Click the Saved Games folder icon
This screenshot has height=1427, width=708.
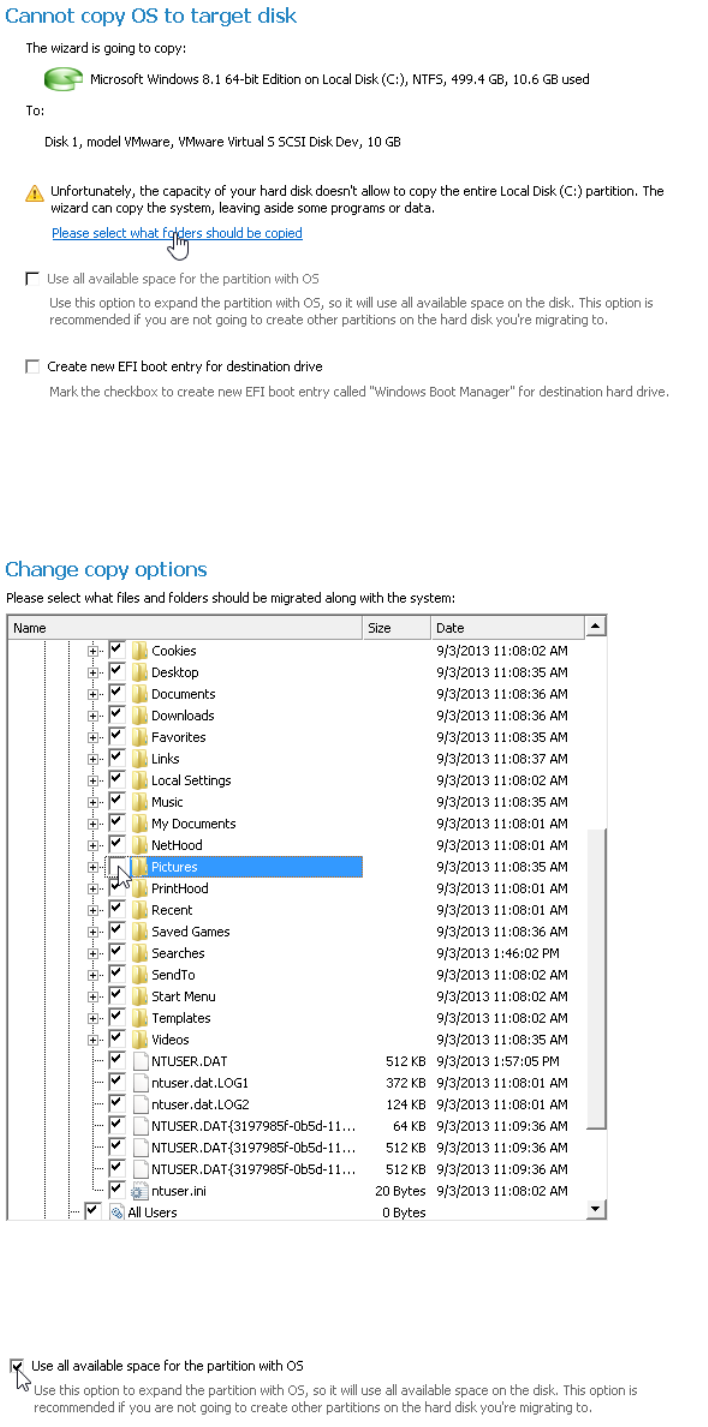tap(140, 932)
